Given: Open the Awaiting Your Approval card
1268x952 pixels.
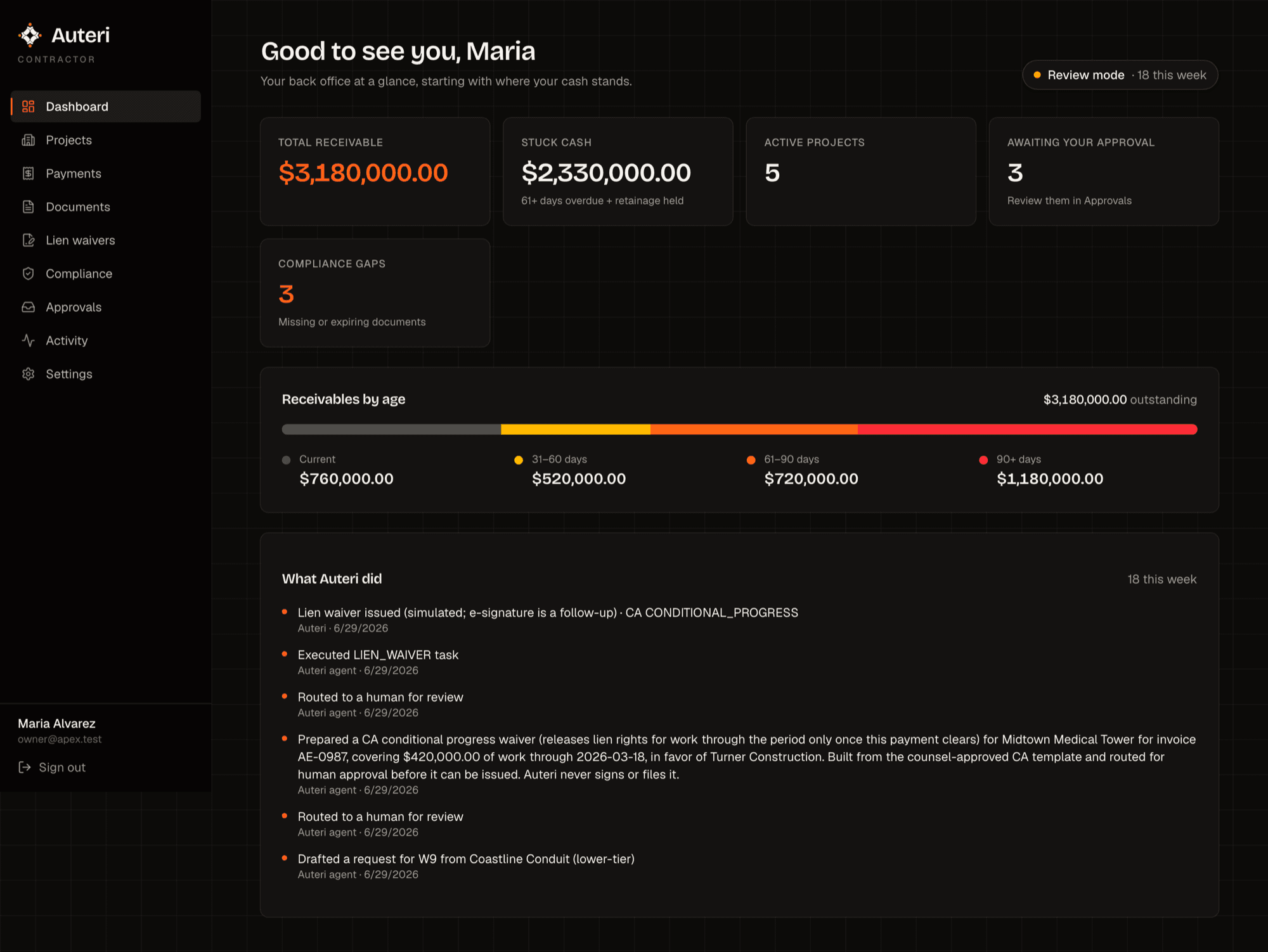Looking at the screenshot, I should click(1104, 171).
